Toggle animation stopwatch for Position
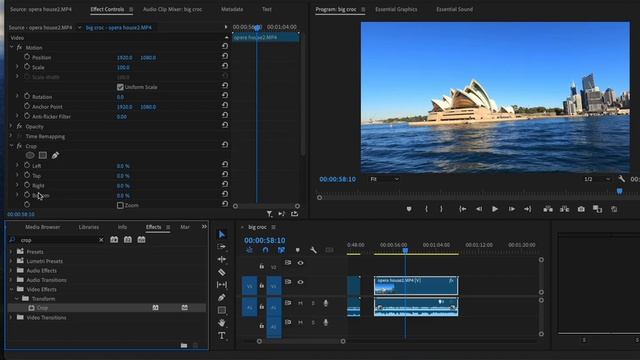640x360 pixels. (27, 57)
